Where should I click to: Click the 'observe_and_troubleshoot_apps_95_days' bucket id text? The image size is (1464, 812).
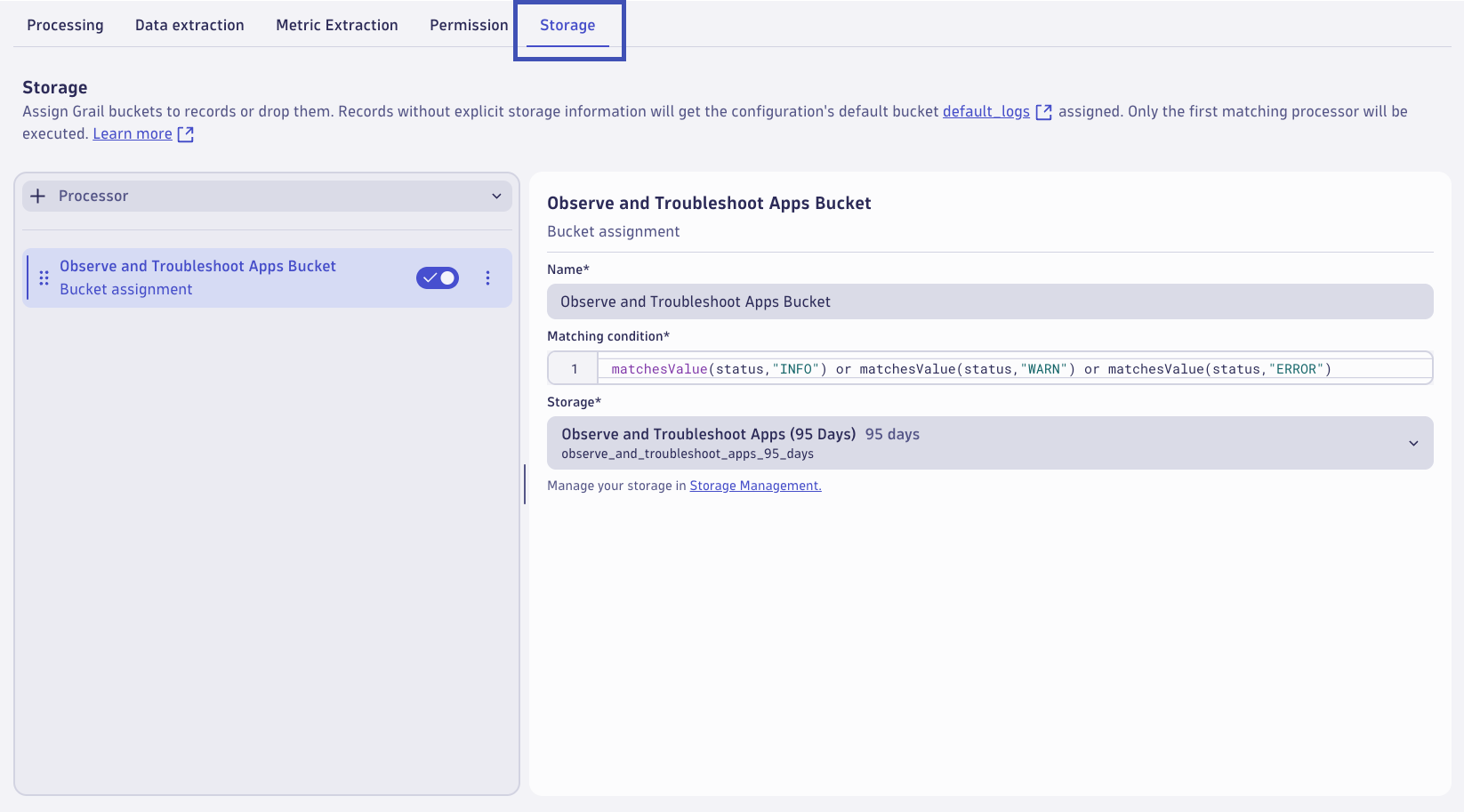[688, 454]
